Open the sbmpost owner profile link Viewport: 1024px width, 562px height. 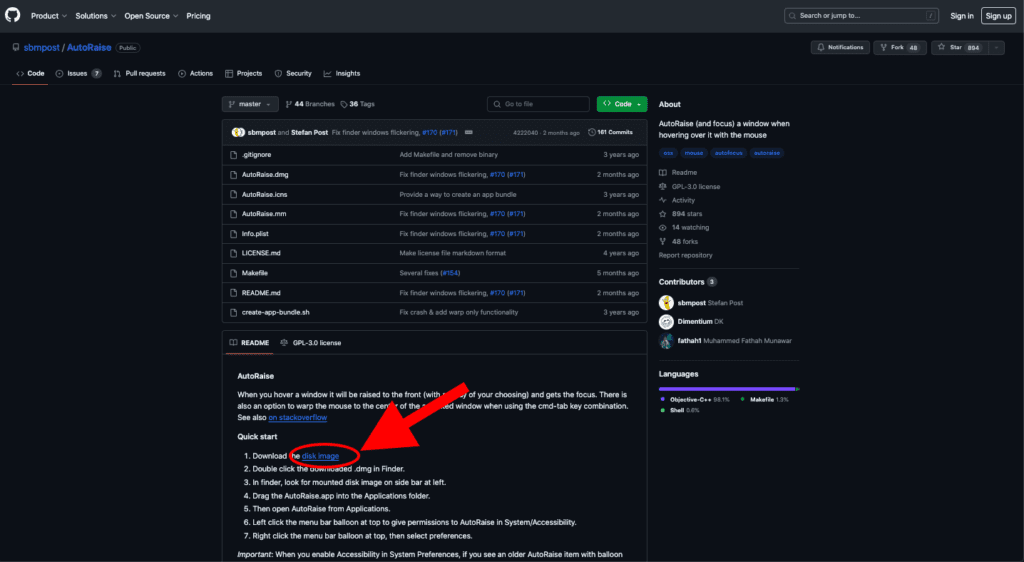tap(42, 48)
